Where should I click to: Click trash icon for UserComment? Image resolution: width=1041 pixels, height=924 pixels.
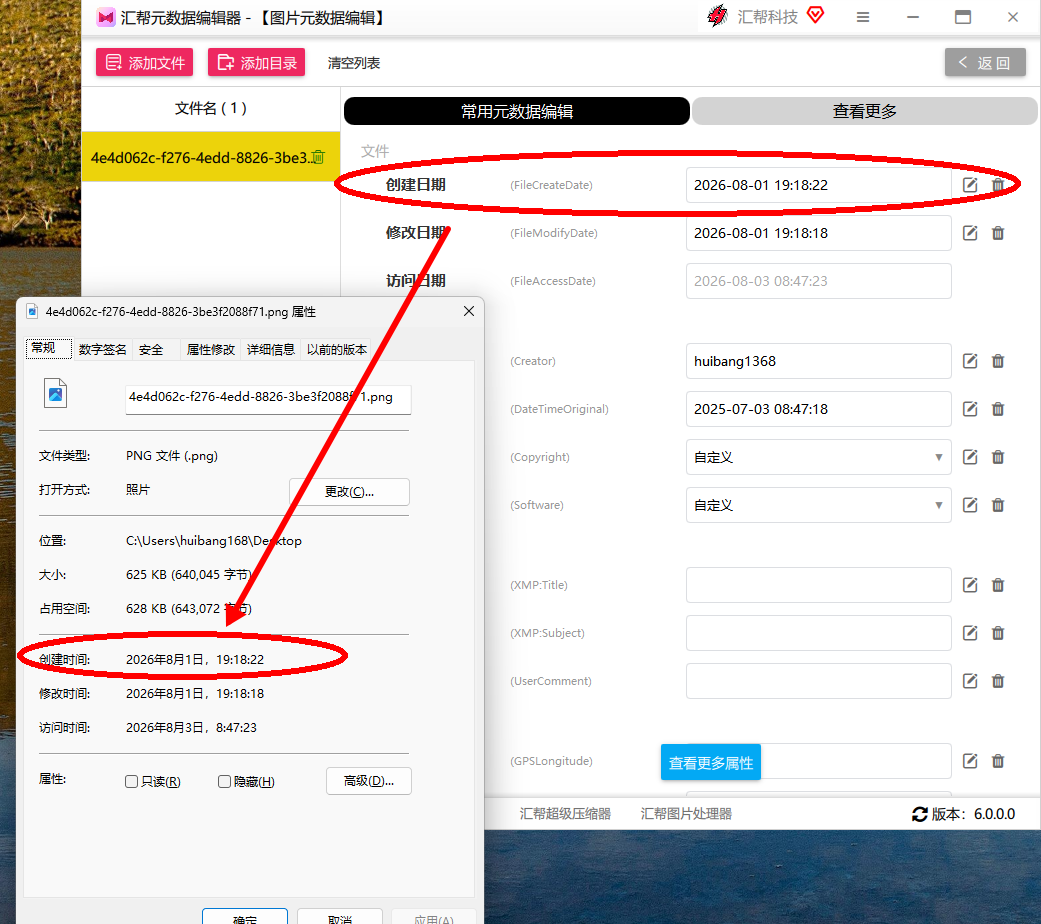998,681
